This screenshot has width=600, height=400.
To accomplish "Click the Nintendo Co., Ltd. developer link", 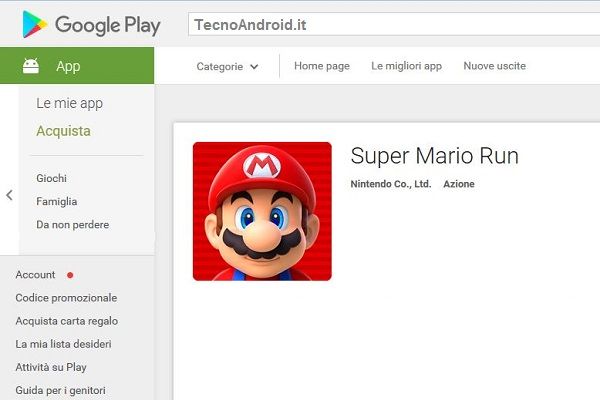I will (391, 184).
